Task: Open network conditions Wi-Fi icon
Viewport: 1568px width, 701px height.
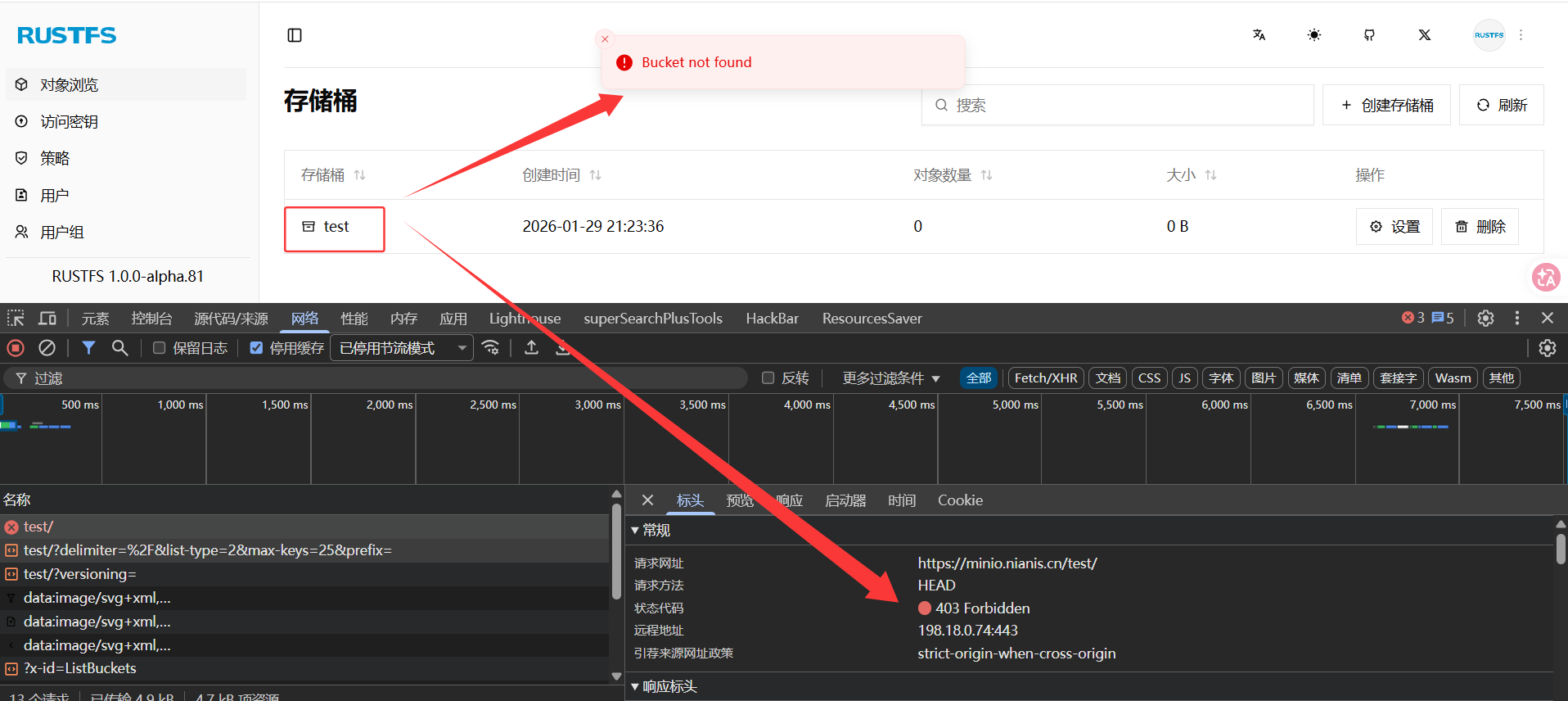Action: (491, 348)
